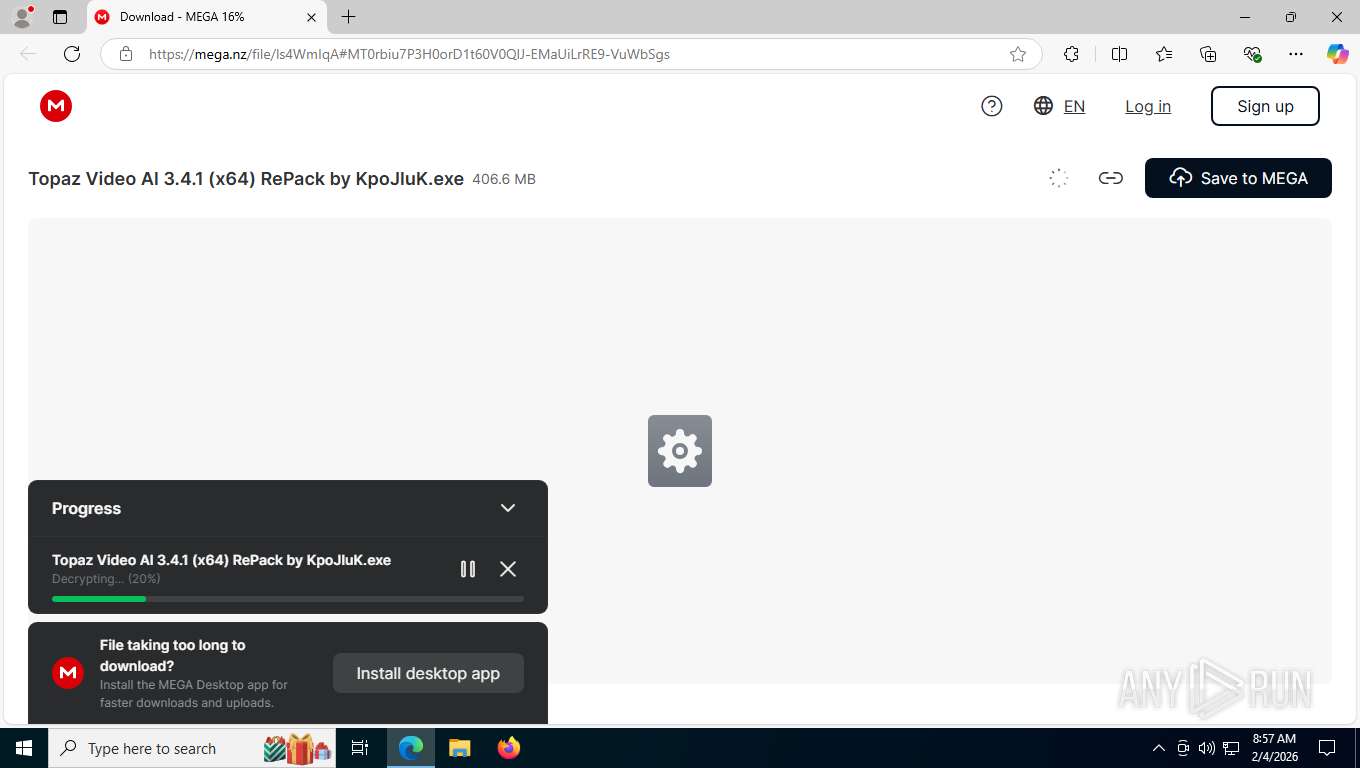
Task: Open the Windows Start menu
Action: tap(24, 748)
